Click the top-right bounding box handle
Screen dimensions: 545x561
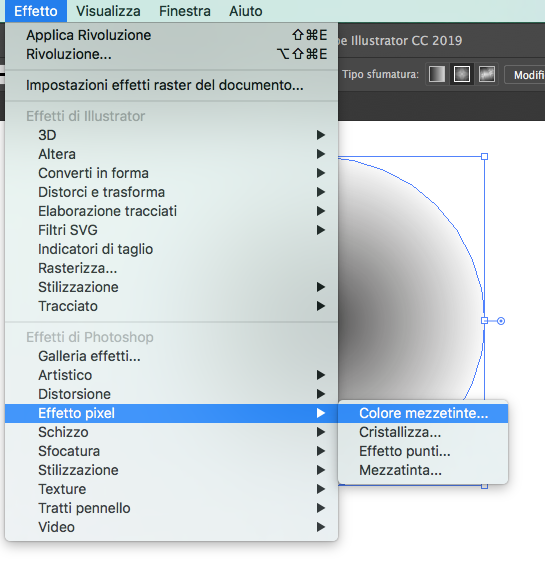coord(485,156)
